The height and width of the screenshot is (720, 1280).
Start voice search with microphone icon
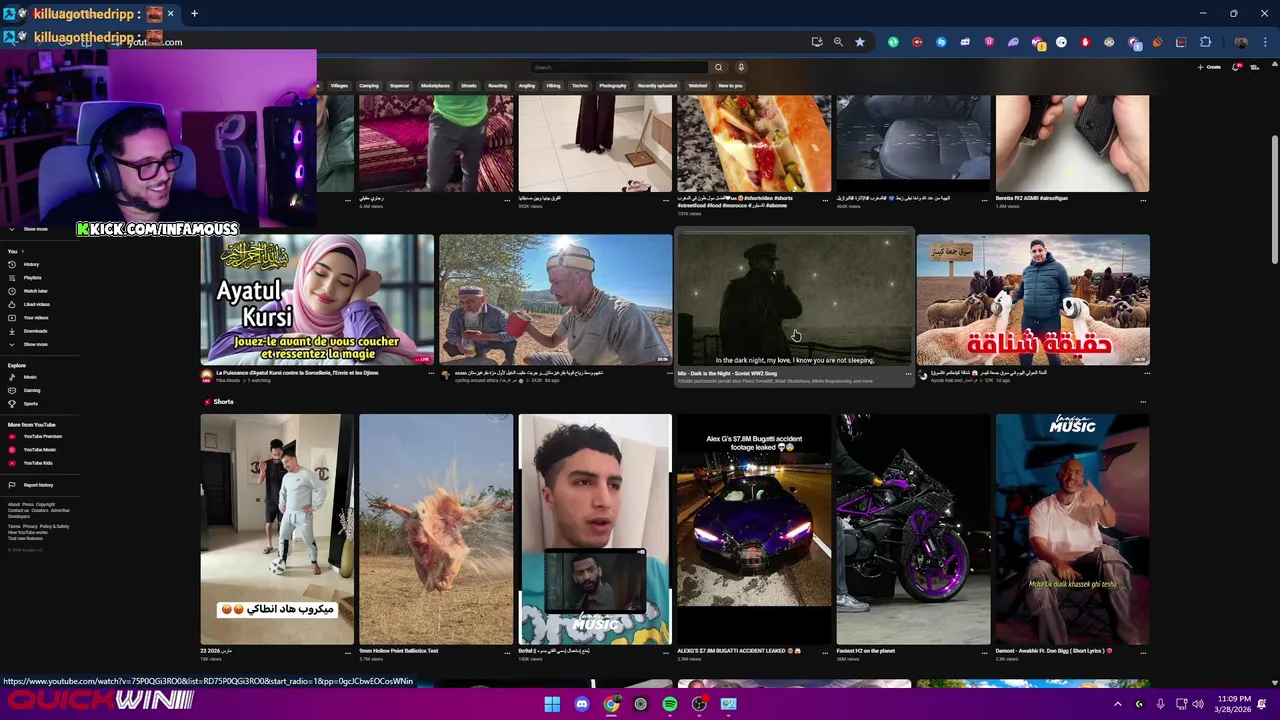tap(741, 67)
